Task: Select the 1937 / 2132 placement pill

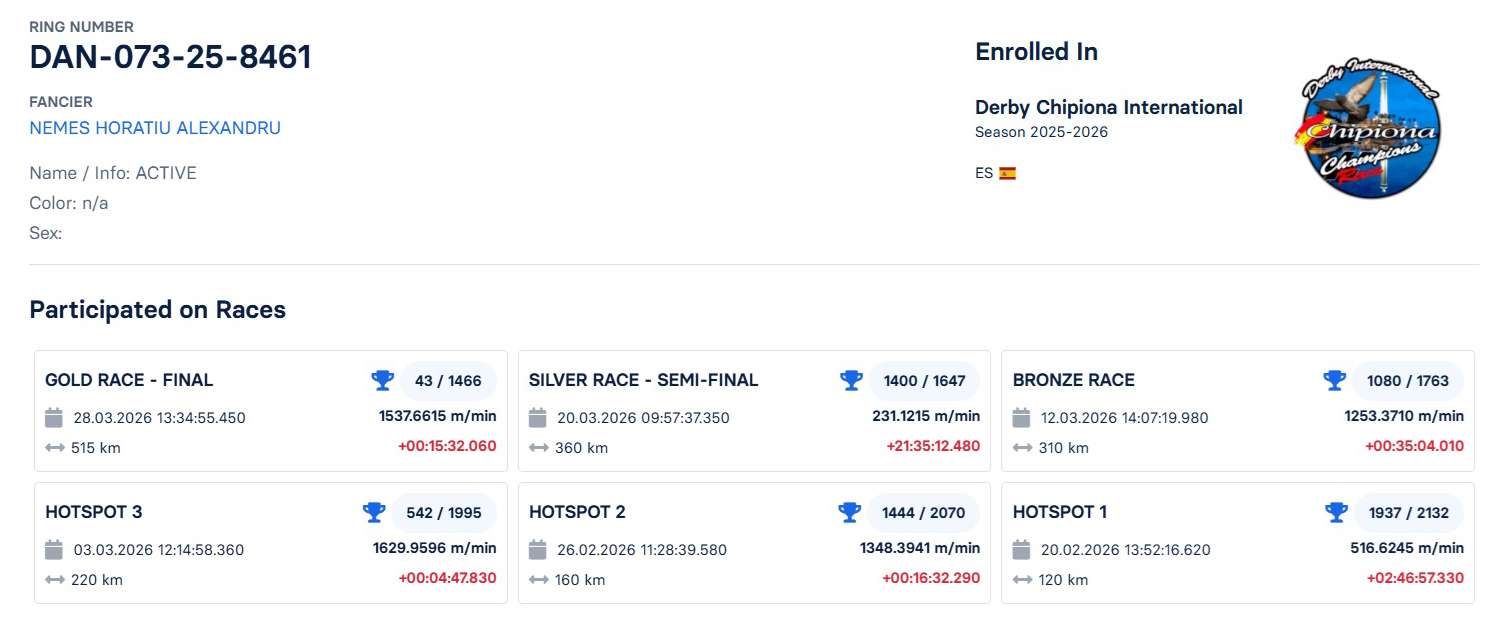Action: tap(1409, 512)
